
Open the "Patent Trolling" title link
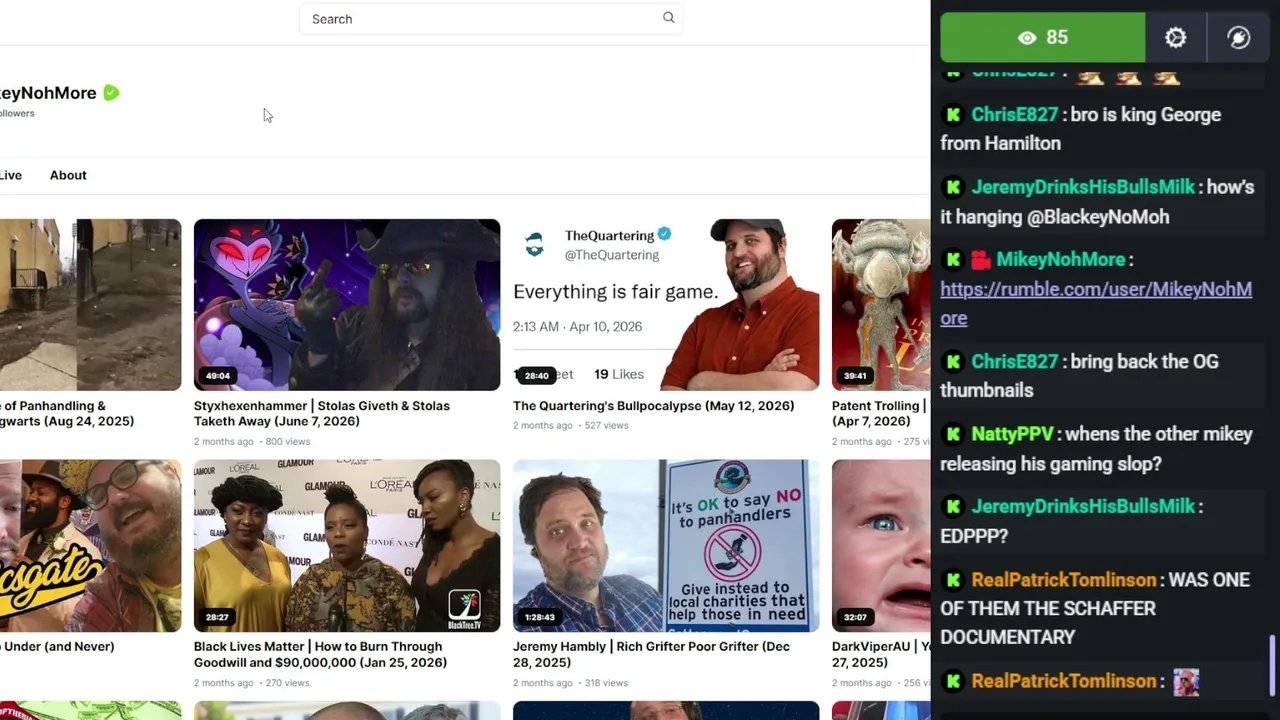pos(881,414)
